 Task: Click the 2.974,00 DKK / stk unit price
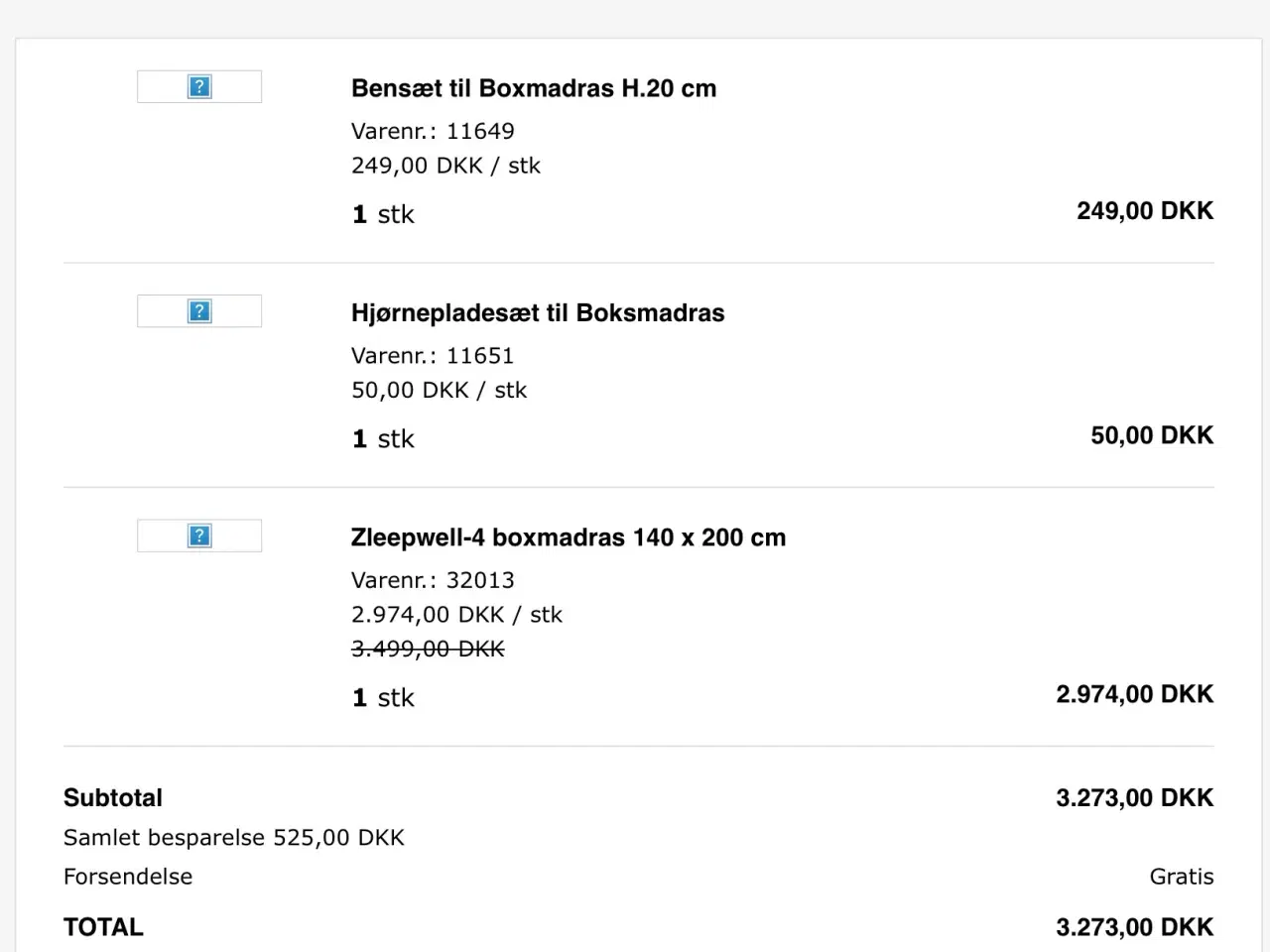tap(456, 615)
